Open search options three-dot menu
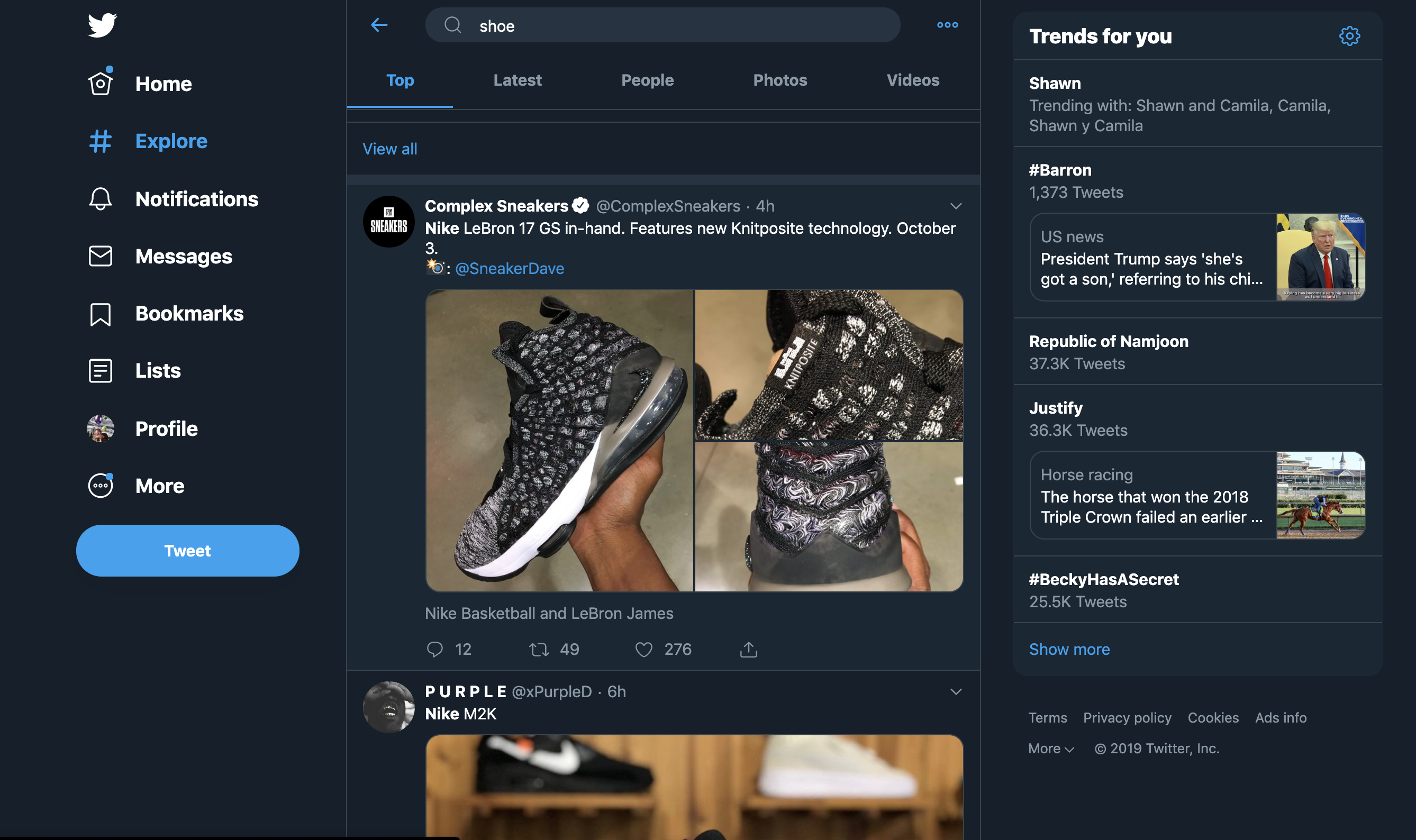The height and width of the screenshot is (840, 1416). click(x=947, y=25)
